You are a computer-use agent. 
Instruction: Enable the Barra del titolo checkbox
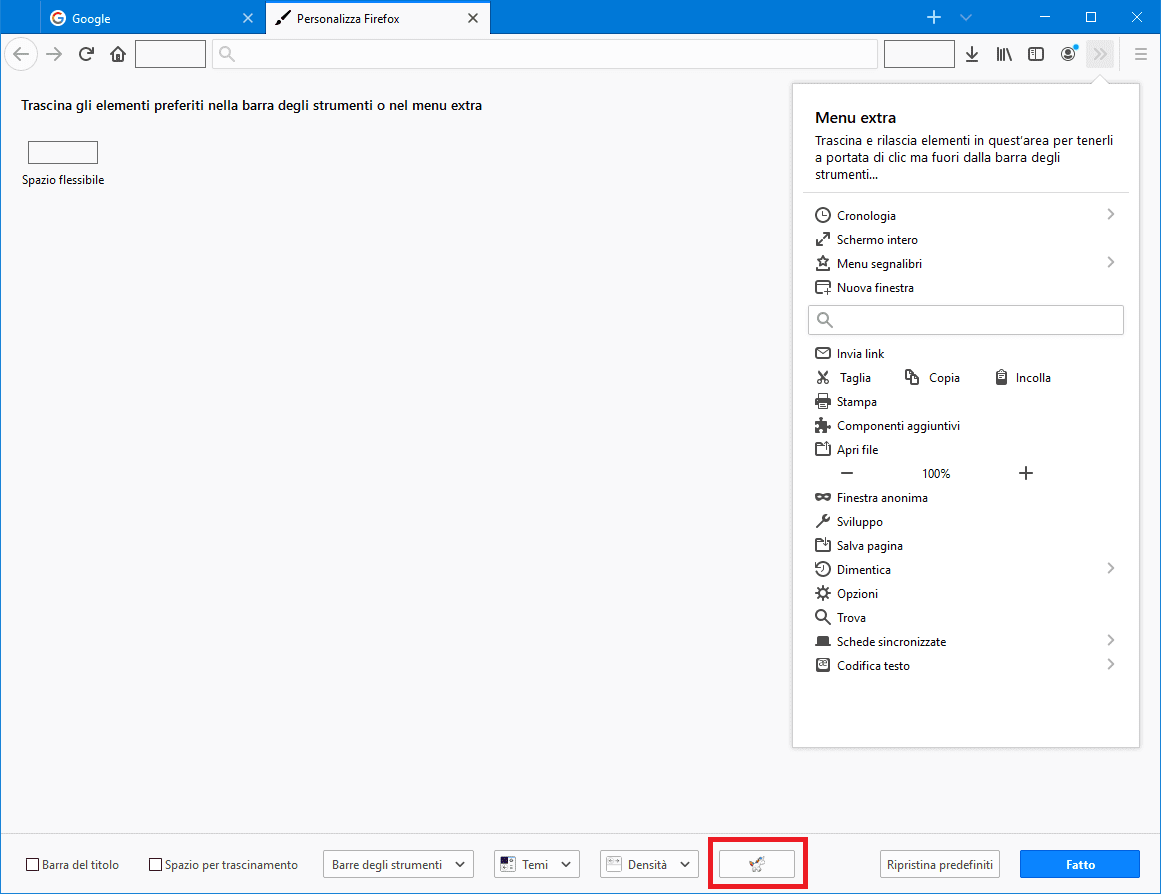33,865
